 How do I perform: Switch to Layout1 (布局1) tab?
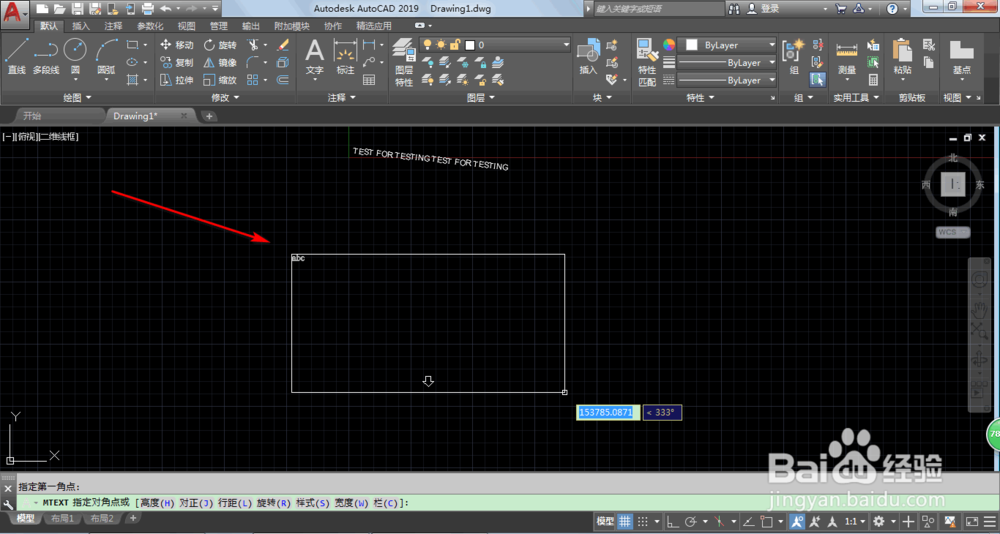tap(62, 519)
